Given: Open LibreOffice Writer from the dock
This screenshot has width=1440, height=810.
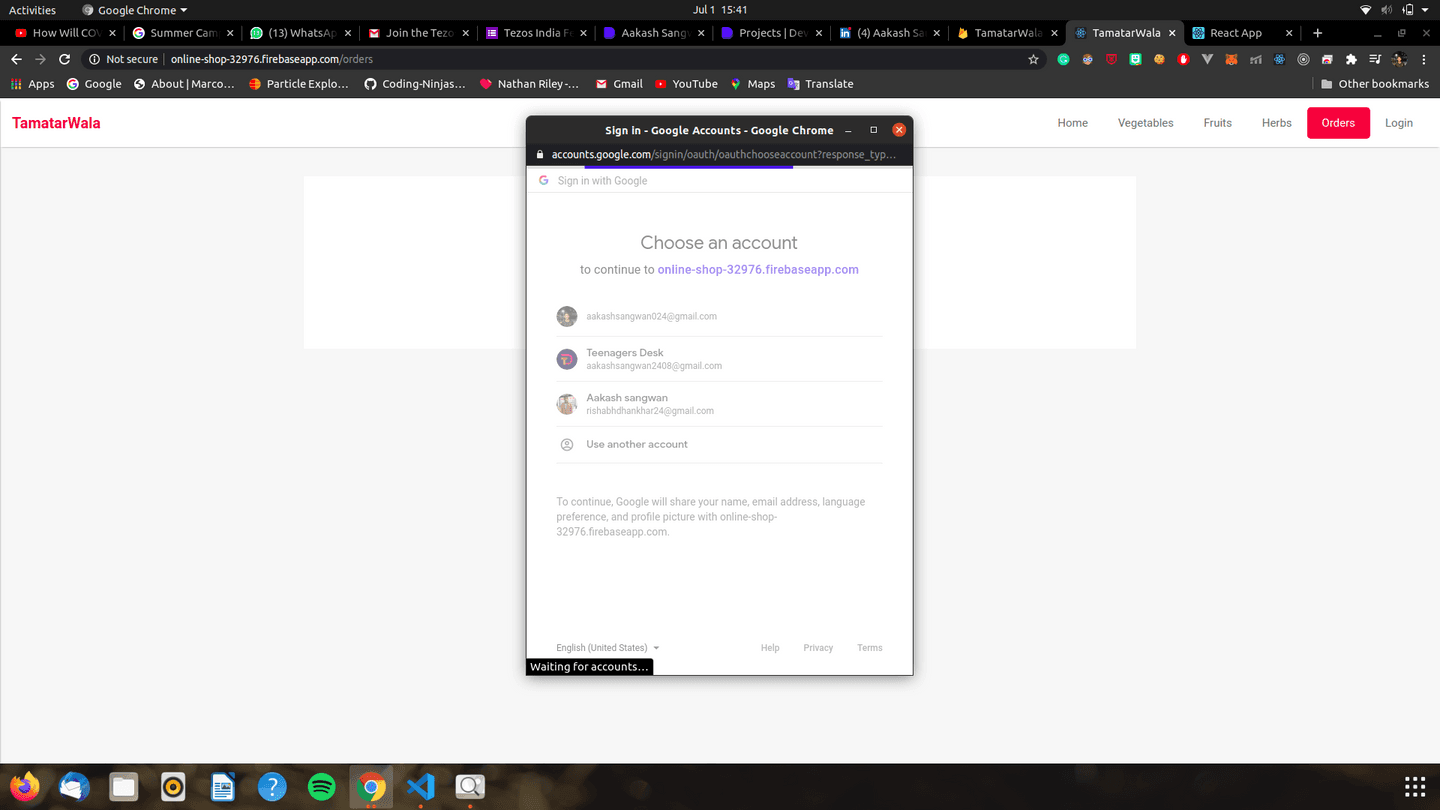Looking at the screenshot, I should [223, 787].
